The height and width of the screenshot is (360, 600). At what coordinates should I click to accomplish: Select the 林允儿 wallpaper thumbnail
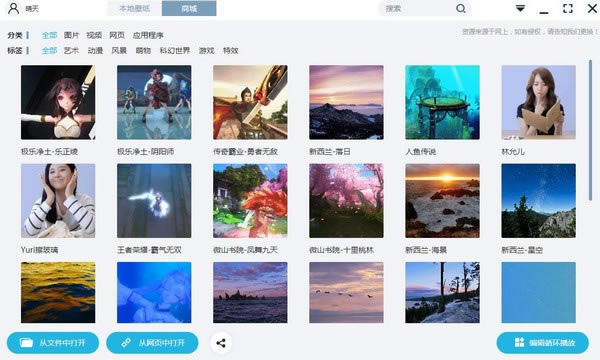(538, 102)
